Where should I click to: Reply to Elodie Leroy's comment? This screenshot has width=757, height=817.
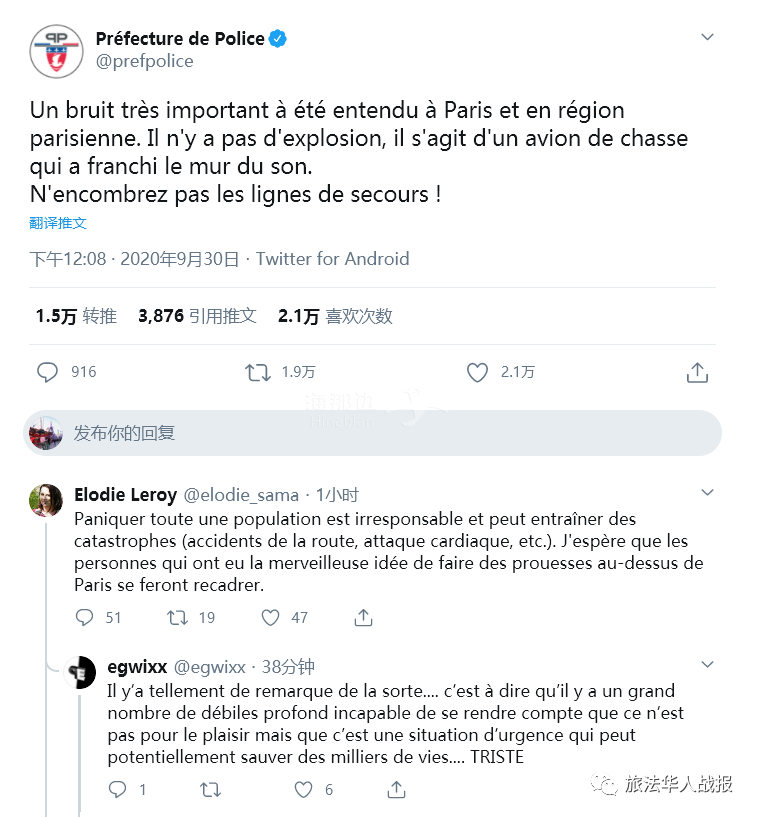click(x=85, y=617)
